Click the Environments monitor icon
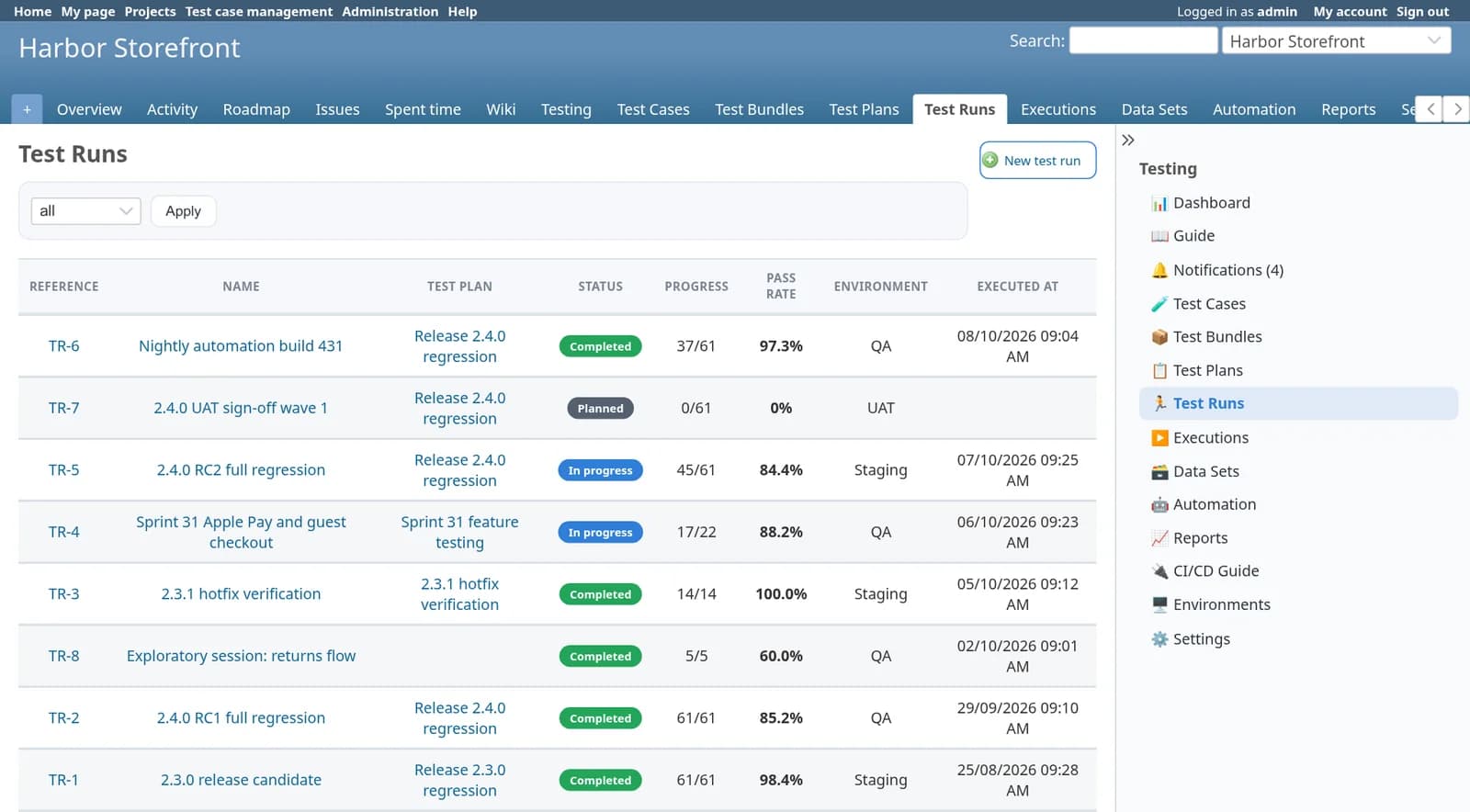This screenshot has width=1470, height=812. tap(1159, 604)
